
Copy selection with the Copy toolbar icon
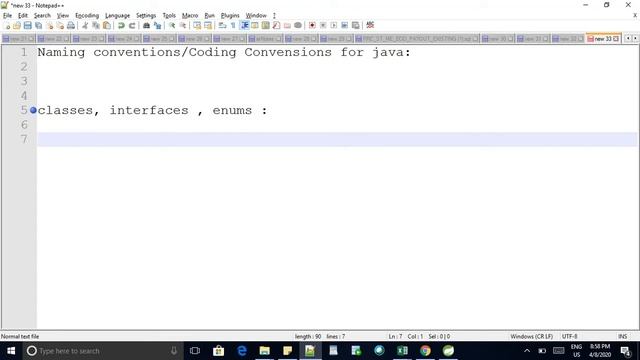(96, 25)
